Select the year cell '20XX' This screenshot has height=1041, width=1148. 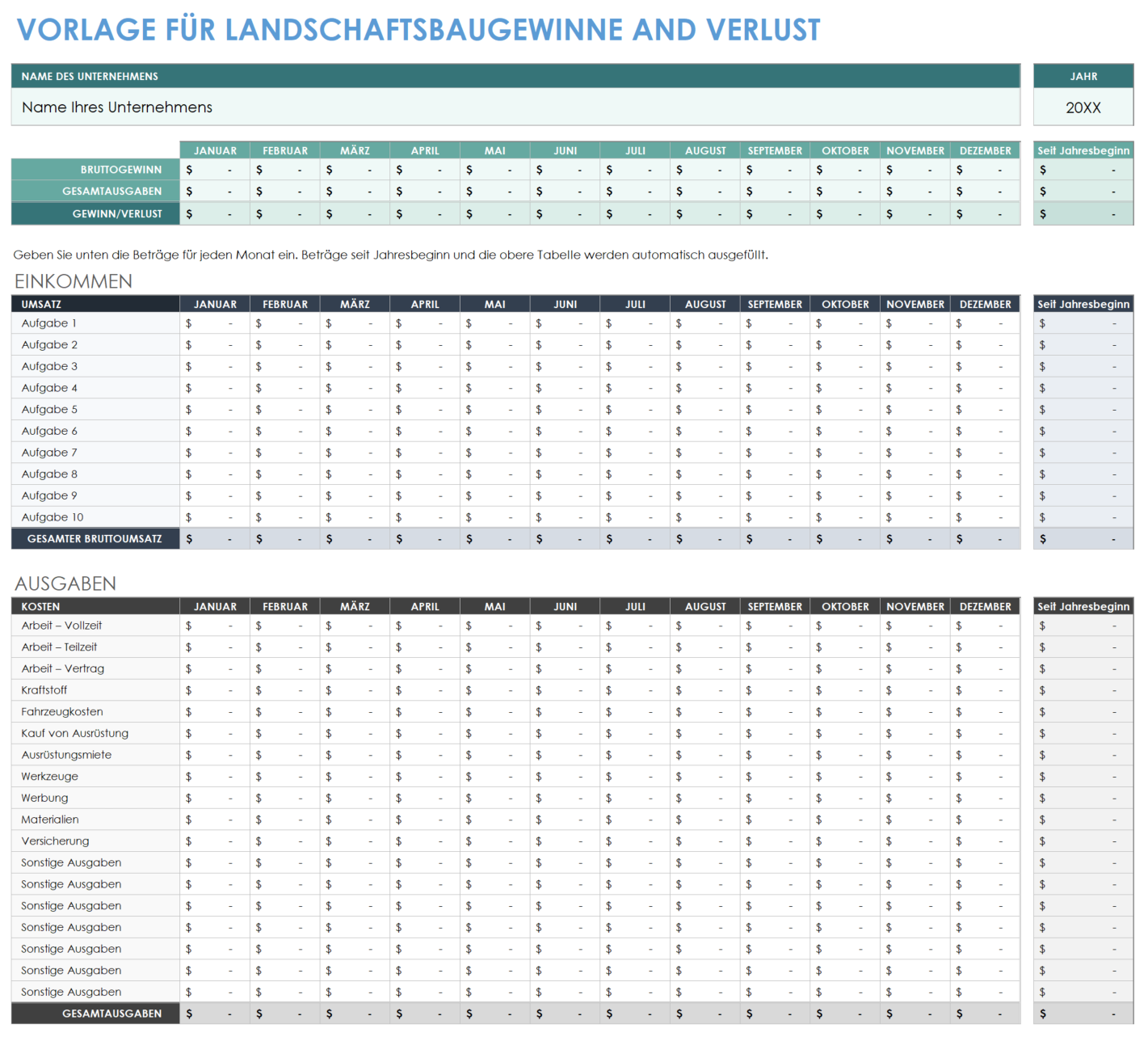tap(1083, 107)
